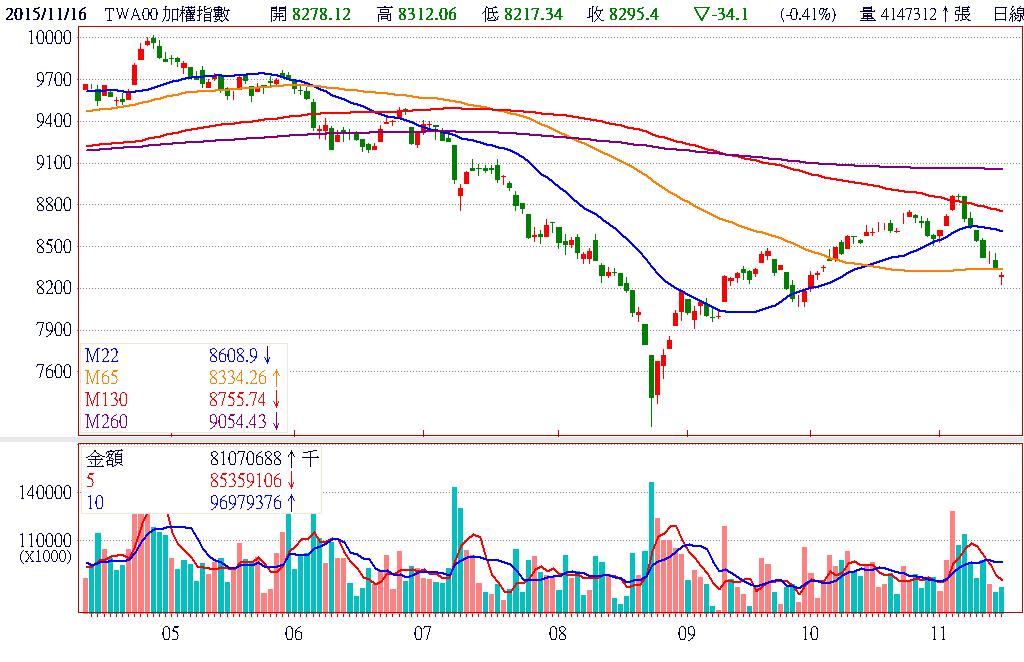Click the high price 8312.06
This screenshot has height=662, width=1024.
tap(426, 14)
